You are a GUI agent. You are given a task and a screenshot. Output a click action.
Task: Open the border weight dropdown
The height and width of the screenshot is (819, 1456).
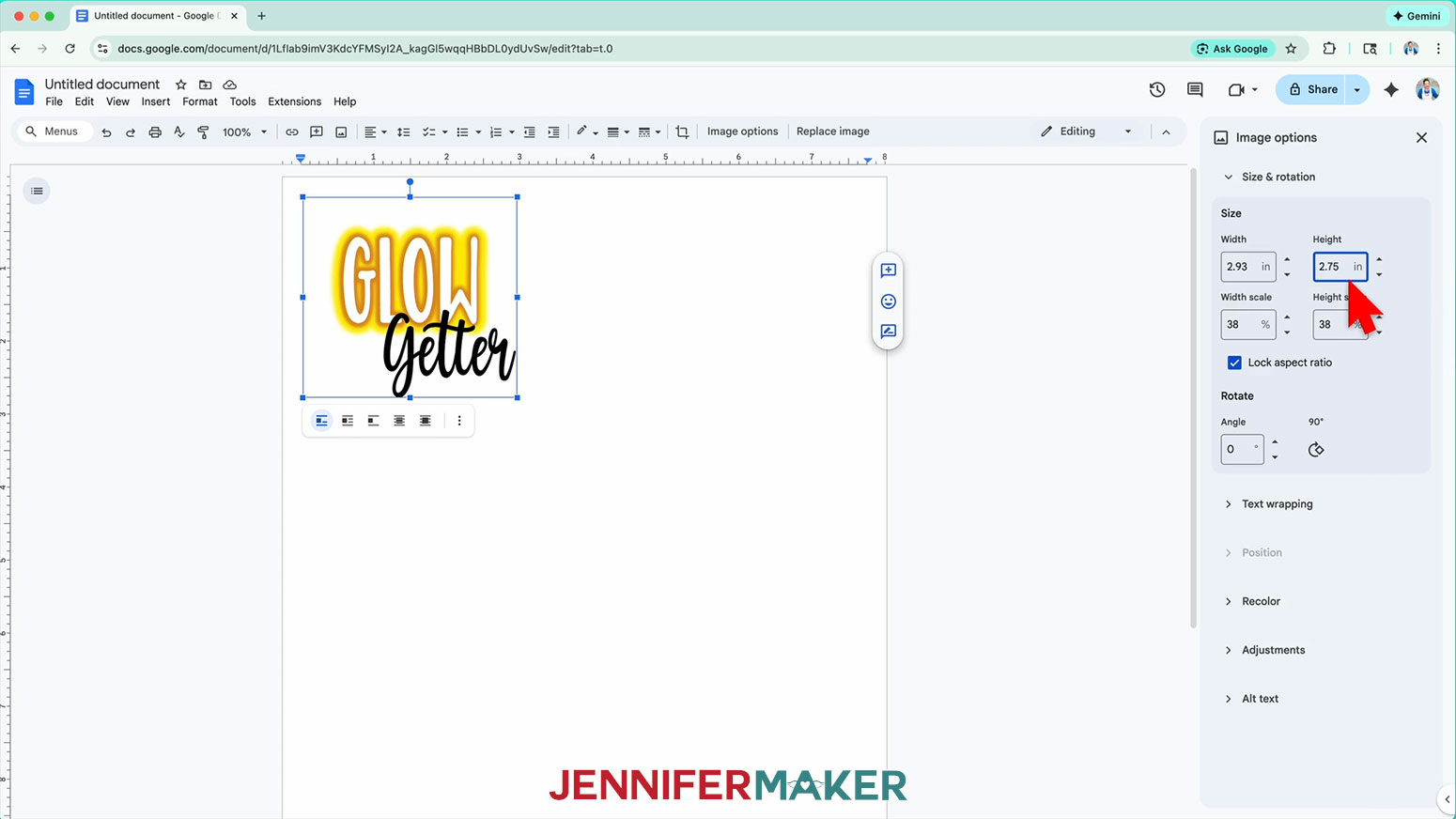[x=617, y=132]
